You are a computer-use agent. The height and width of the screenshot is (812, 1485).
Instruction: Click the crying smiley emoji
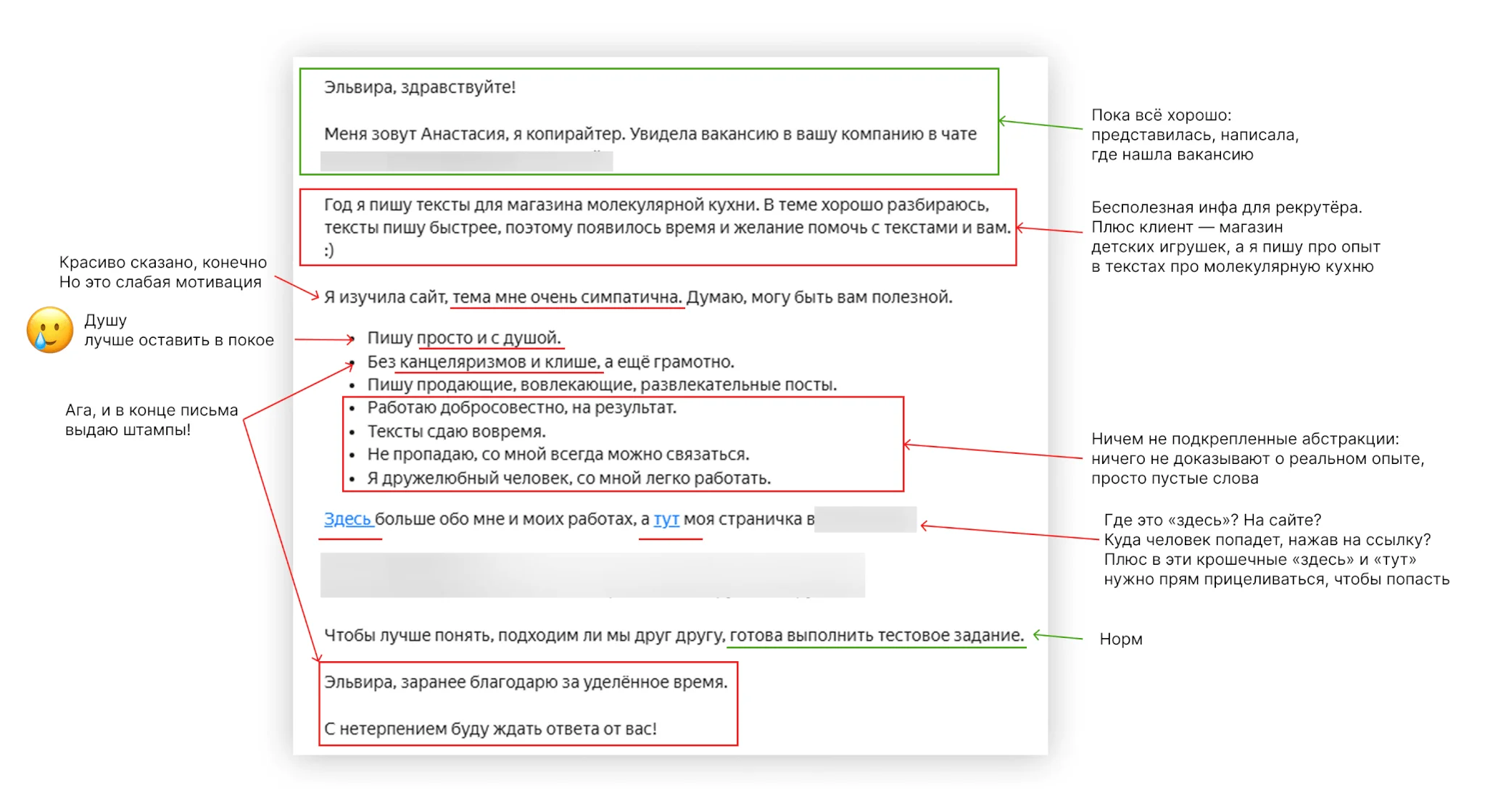[49, 330]
